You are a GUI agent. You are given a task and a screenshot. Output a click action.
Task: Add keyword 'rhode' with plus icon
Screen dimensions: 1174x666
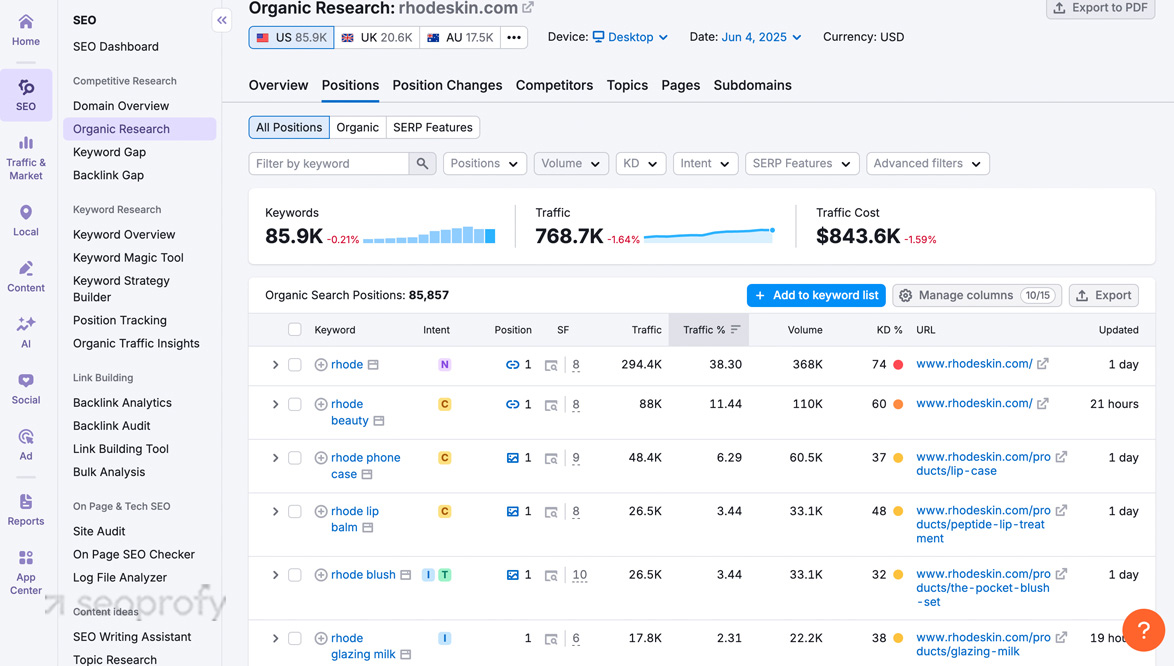tap(320, 364)
